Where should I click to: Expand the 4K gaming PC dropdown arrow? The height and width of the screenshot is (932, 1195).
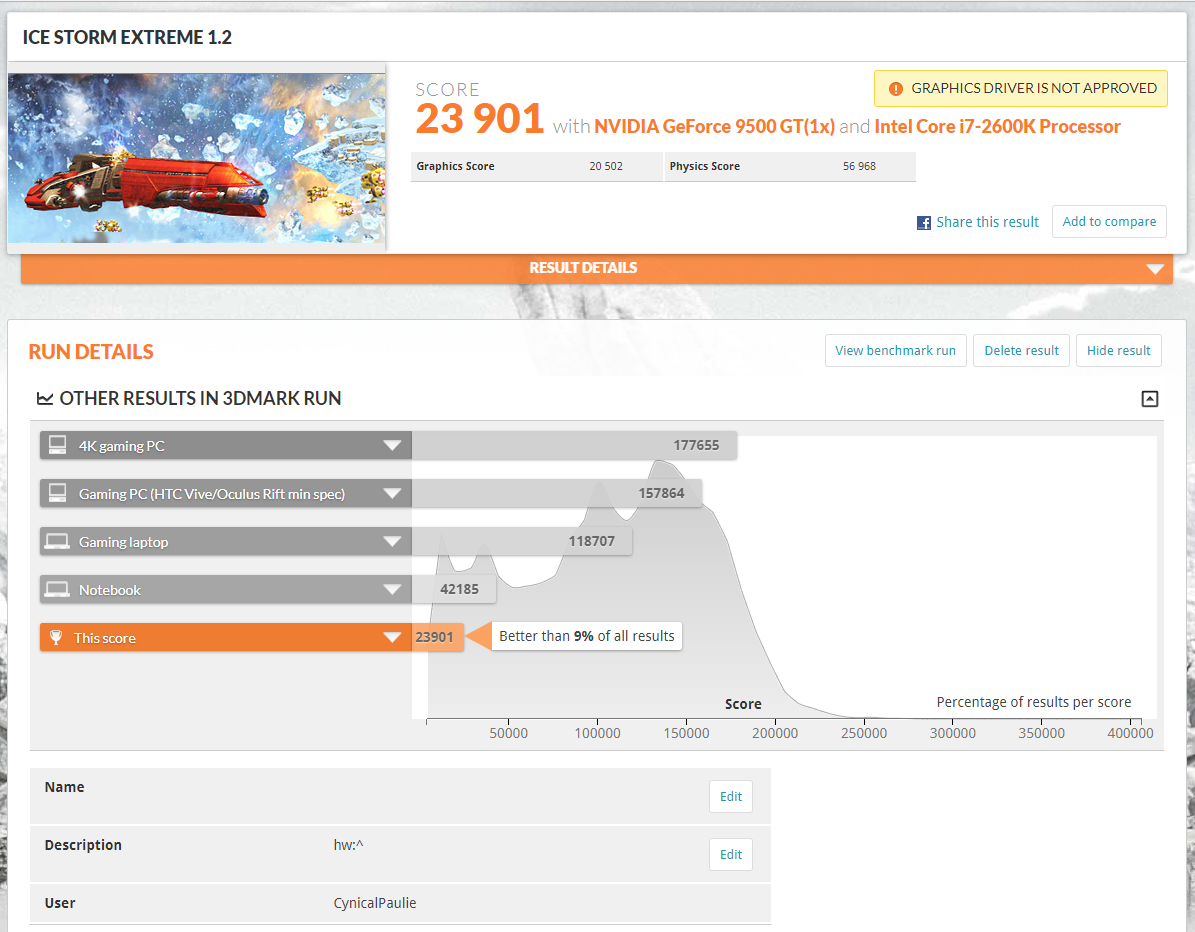pyautogui.click(x=392, y=446)
